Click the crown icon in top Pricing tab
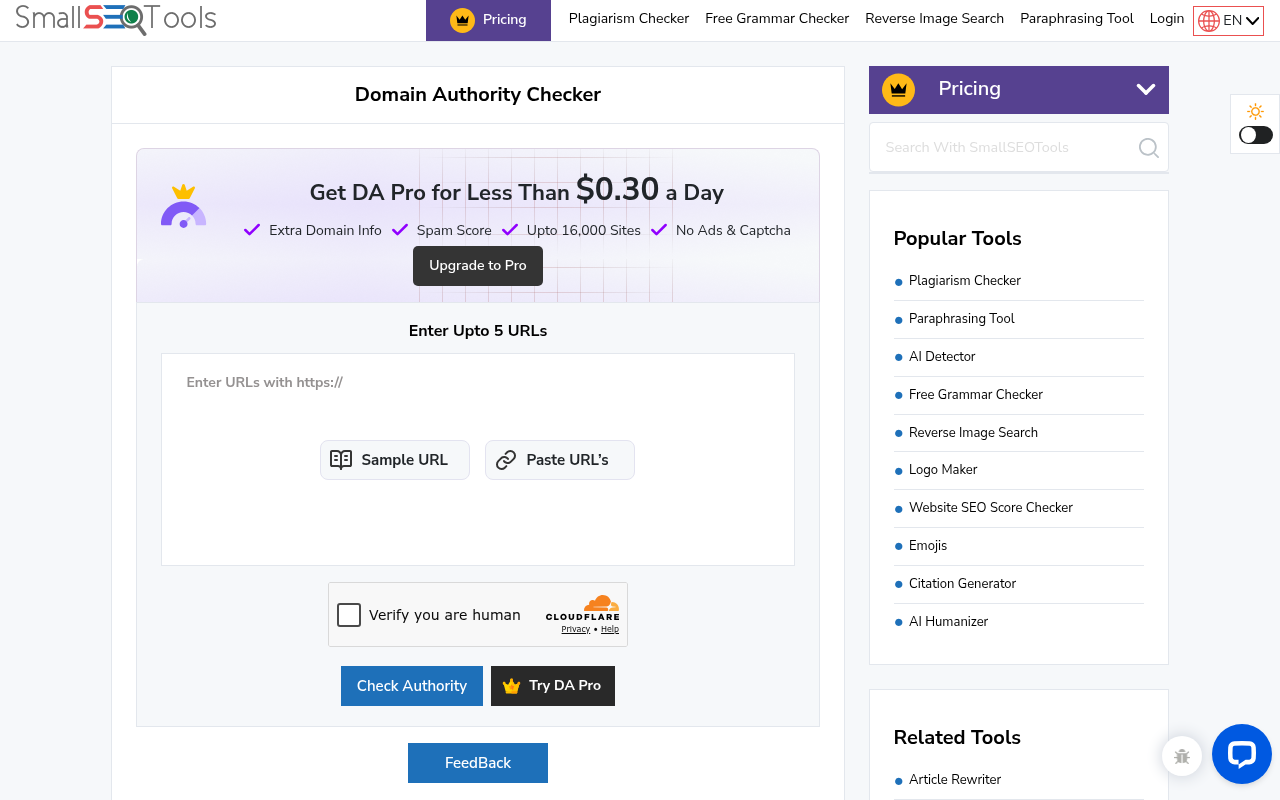 pyautogui.click(x=462, y=20)
